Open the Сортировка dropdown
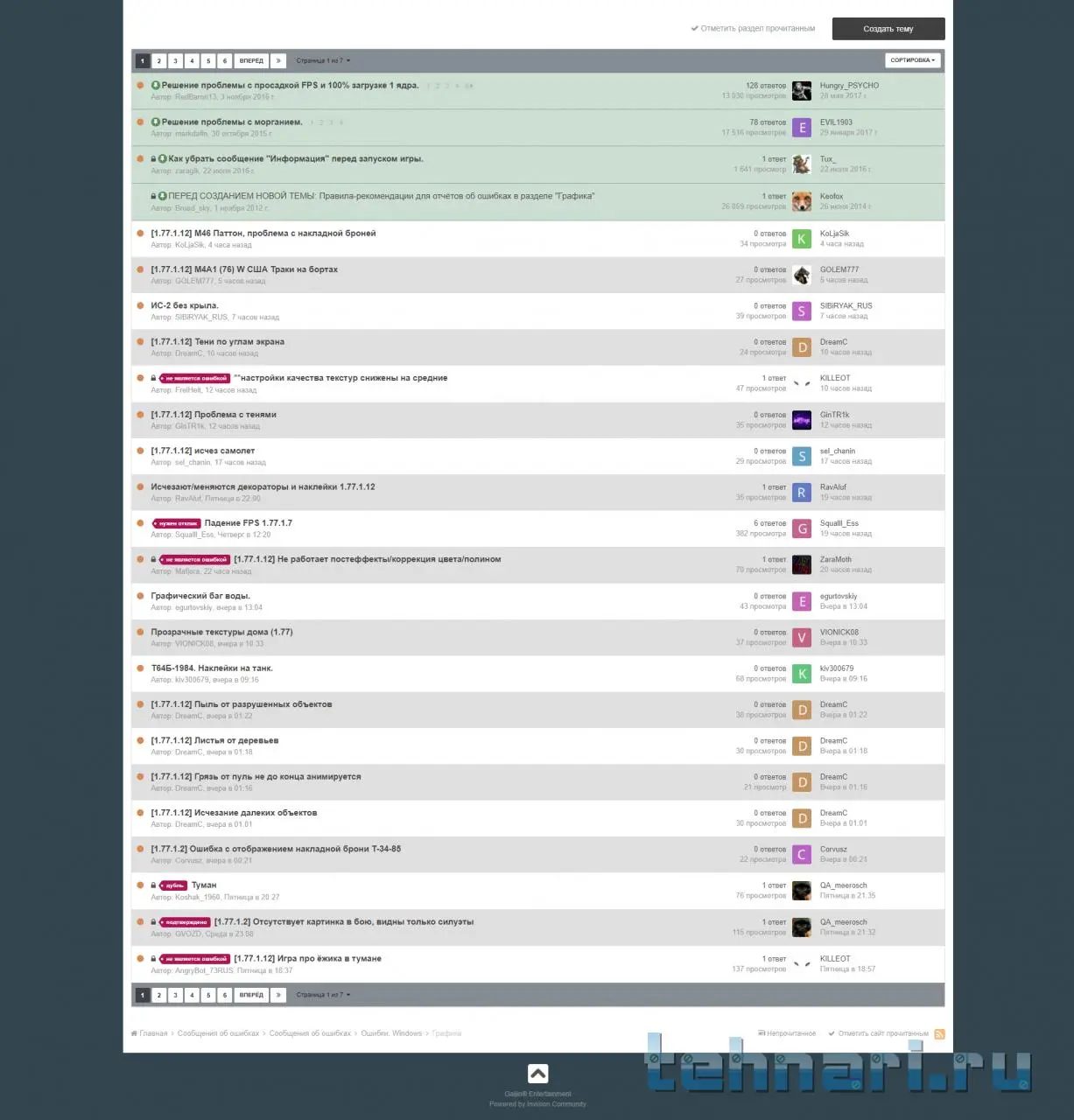The width and height of the screenshot is (1074, 1120). (x=913, y=60)
